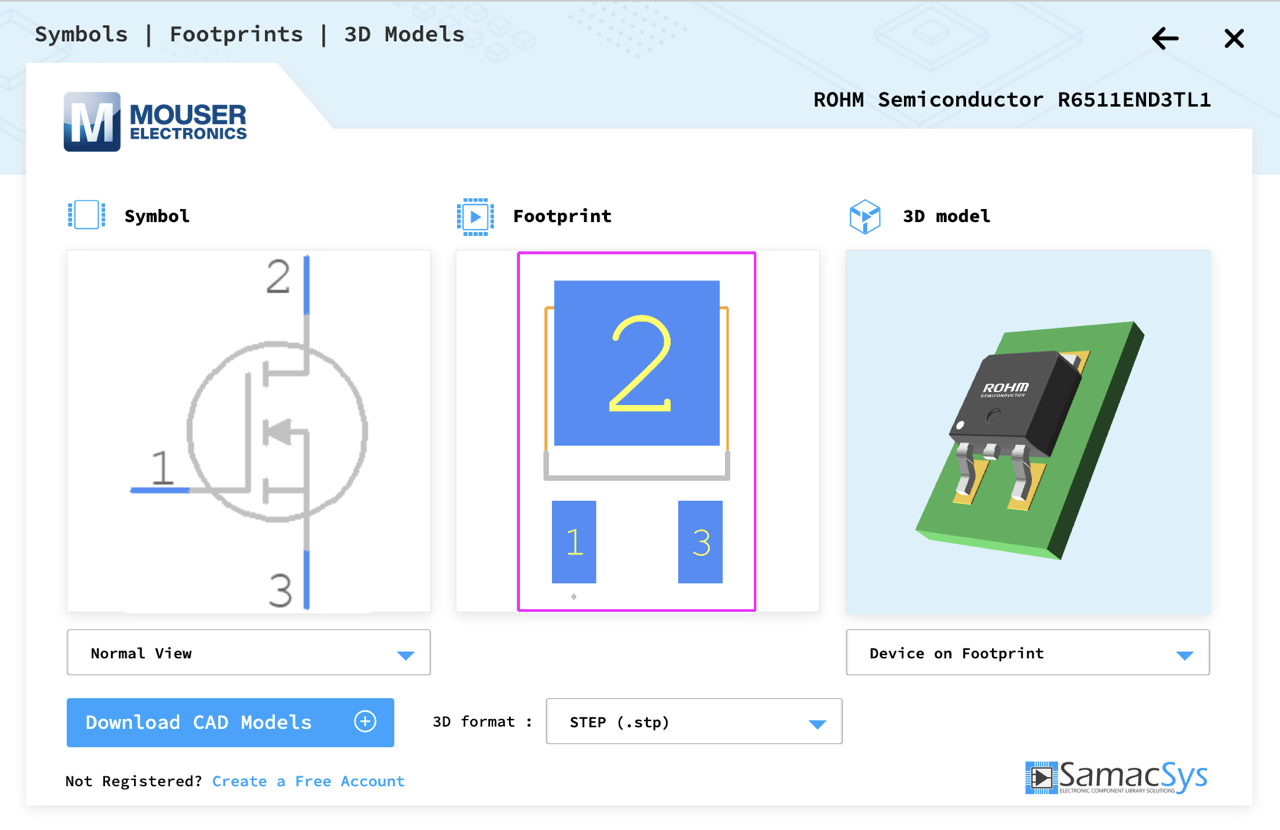Open the Normal View dropdown
Image resolution: width=1280 pixels, height=830 pixels.
point(249,653)
